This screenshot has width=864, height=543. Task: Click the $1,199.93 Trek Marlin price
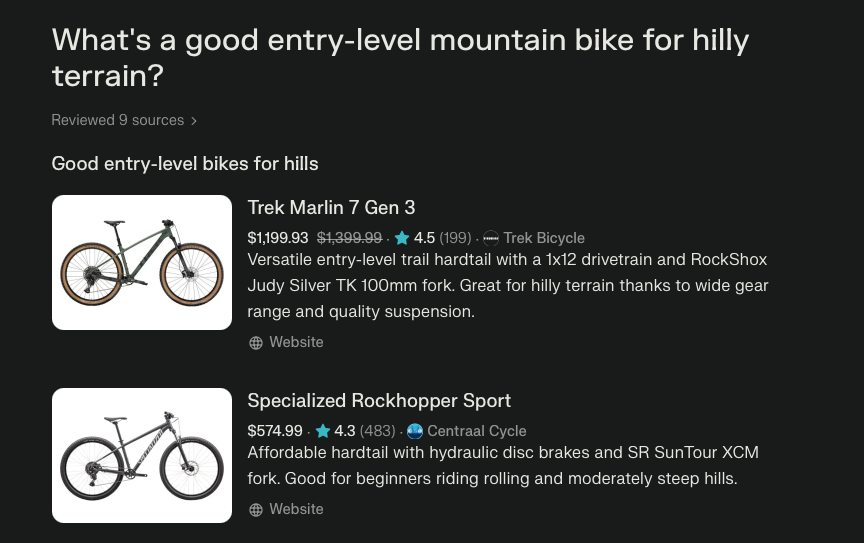coord(278,238)
